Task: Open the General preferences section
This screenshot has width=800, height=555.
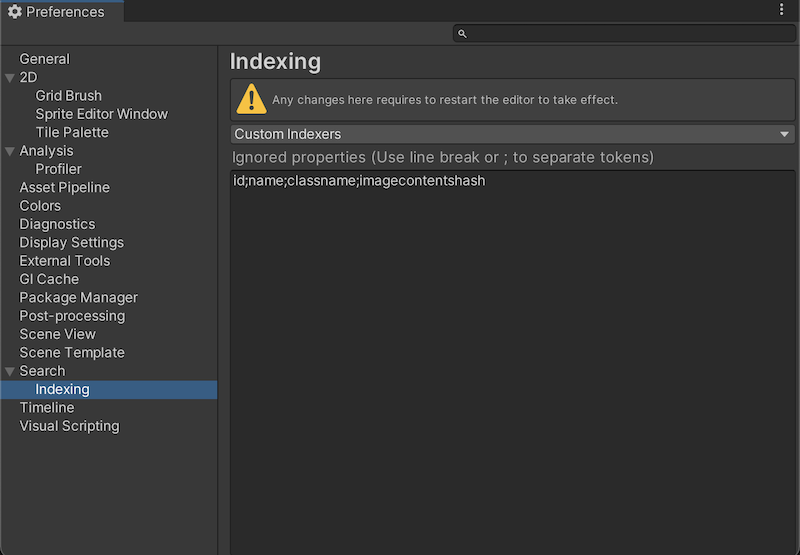Action: tap(44, 59)
